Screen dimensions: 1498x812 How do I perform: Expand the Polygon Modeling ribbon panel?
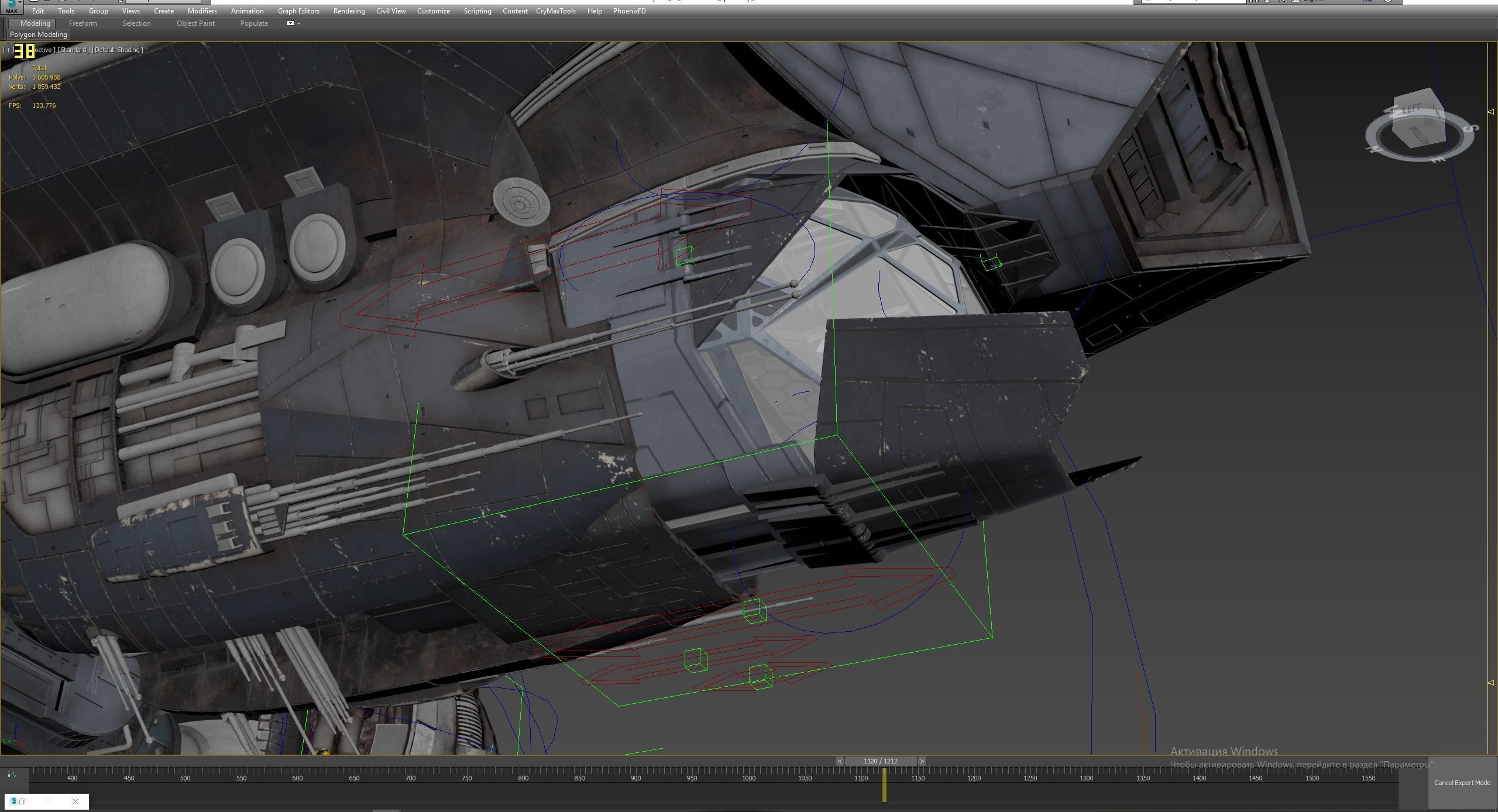click(x=39, y=35)
